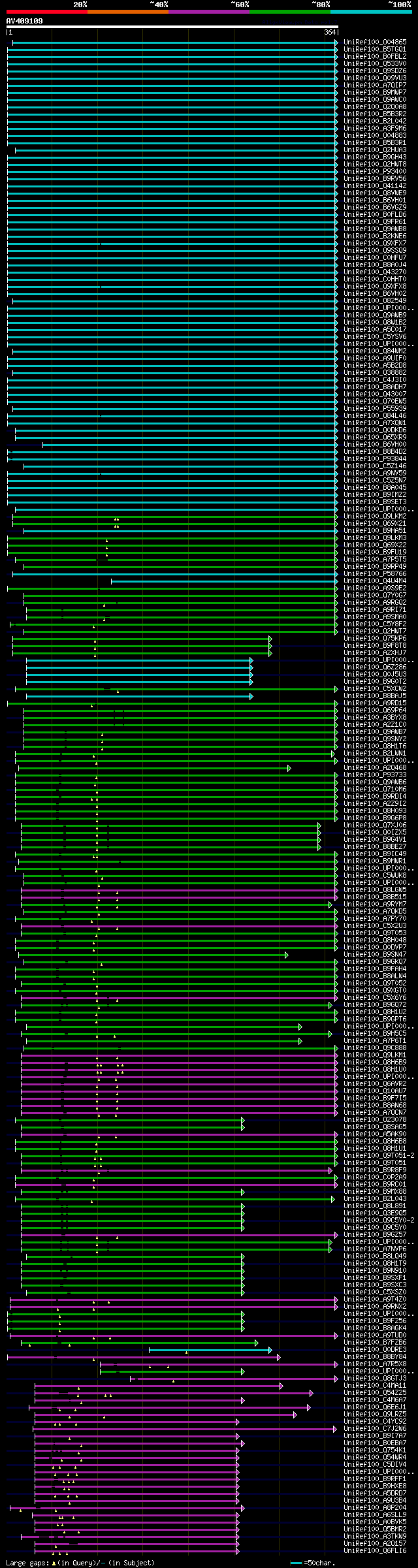Select hit label UniRef100_Q54Z25
Screen dimensions: 418x1568
[375, 1393]
